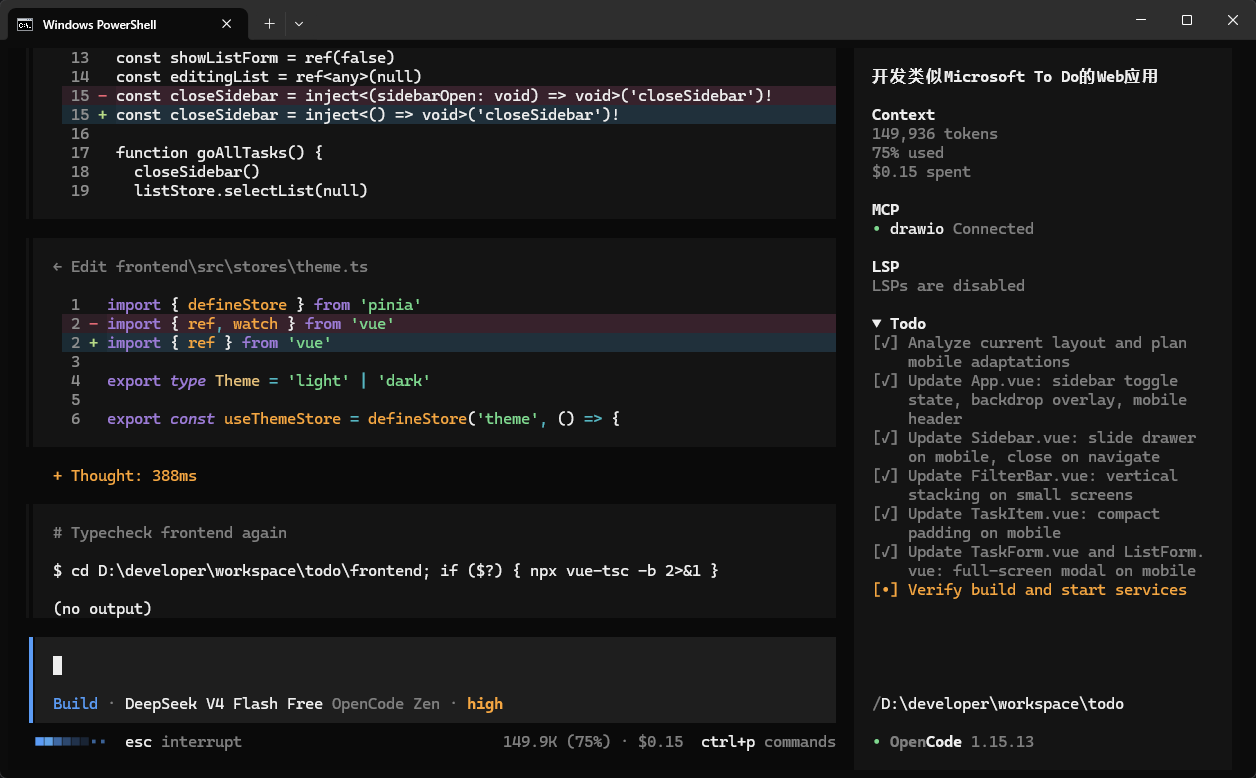Click the Context heading in sidebar

click(x=903, y=115)
